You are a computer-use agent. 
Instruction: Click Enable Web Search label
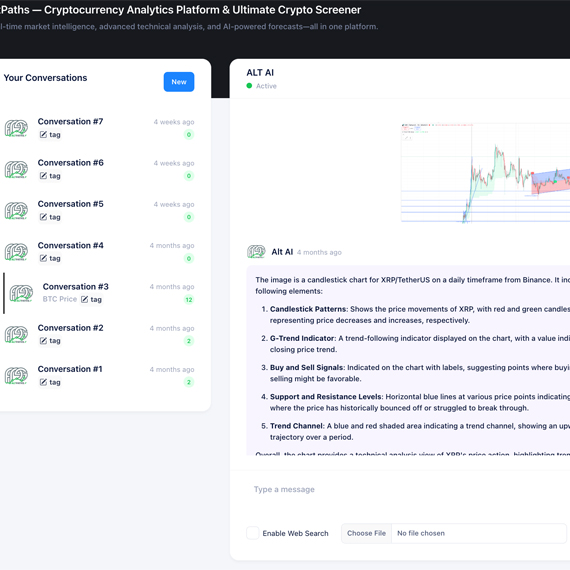pos(295,533)
